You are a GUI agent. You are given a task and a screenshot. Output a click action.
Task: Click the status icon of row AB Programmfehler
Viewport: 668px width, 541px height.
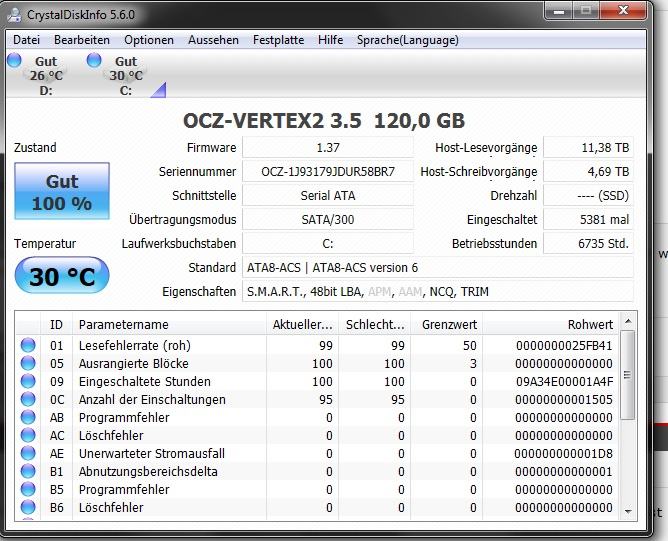pyautogui.click(x=28, y=417)
